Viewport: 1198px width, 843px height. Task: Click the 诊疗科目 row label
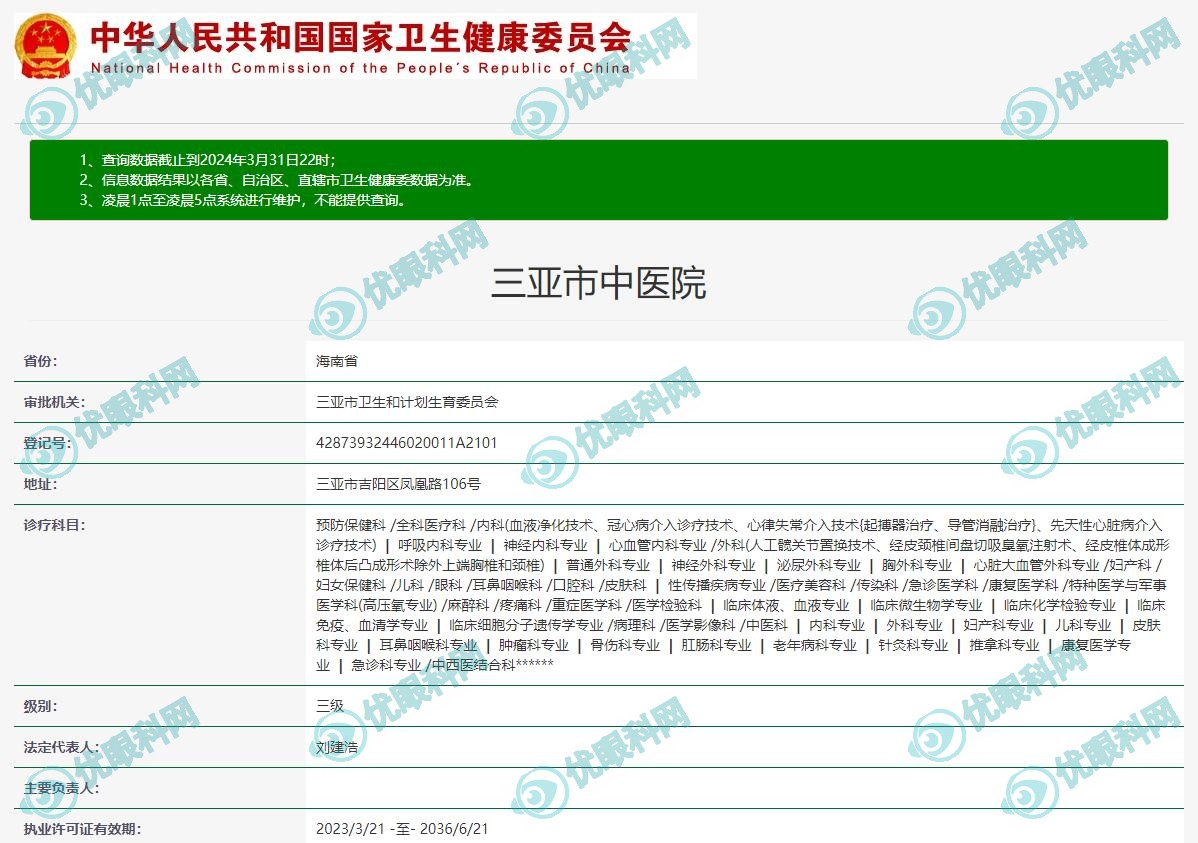tap(55, 525)
